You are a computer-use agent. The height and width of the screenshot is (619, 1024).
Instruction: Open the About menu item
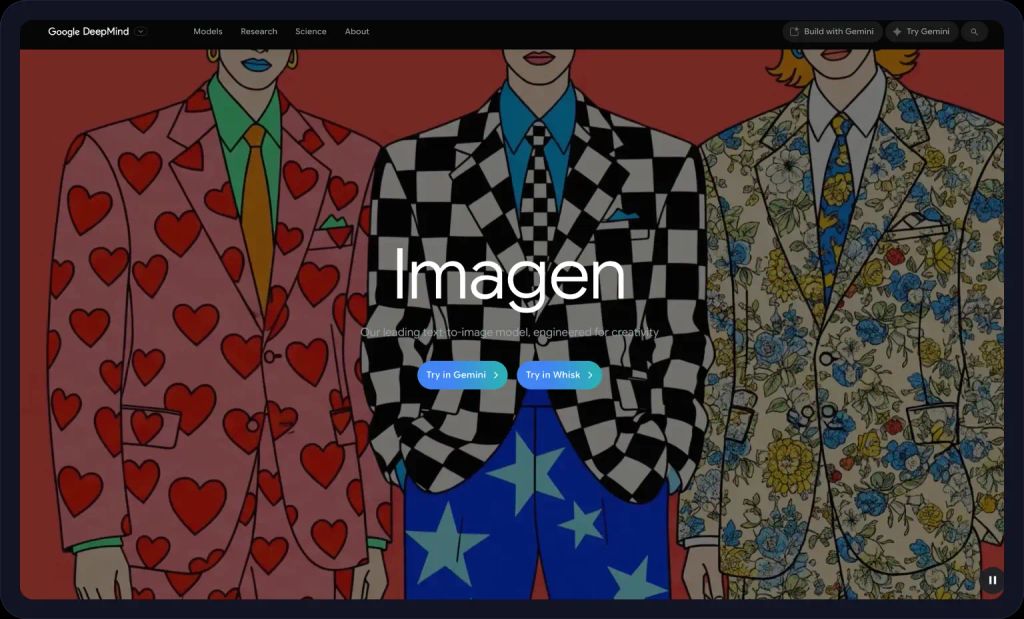coord(357,31)
